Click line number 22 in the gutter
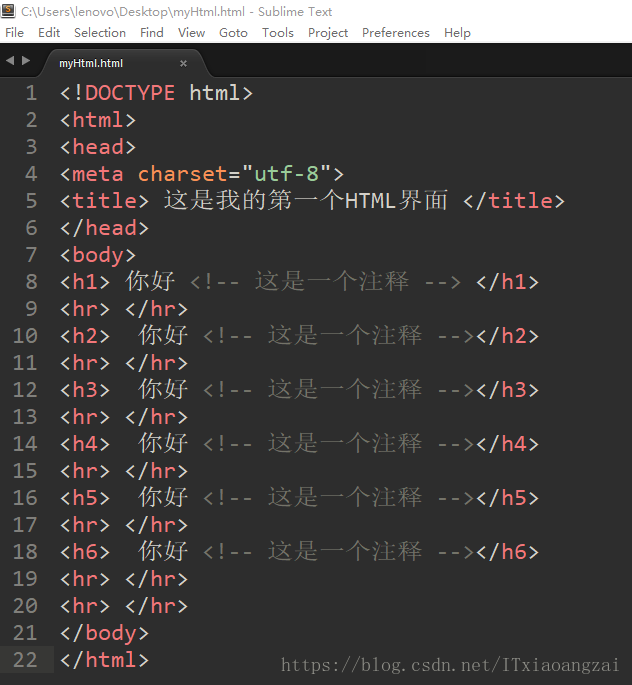 [25, 660]
